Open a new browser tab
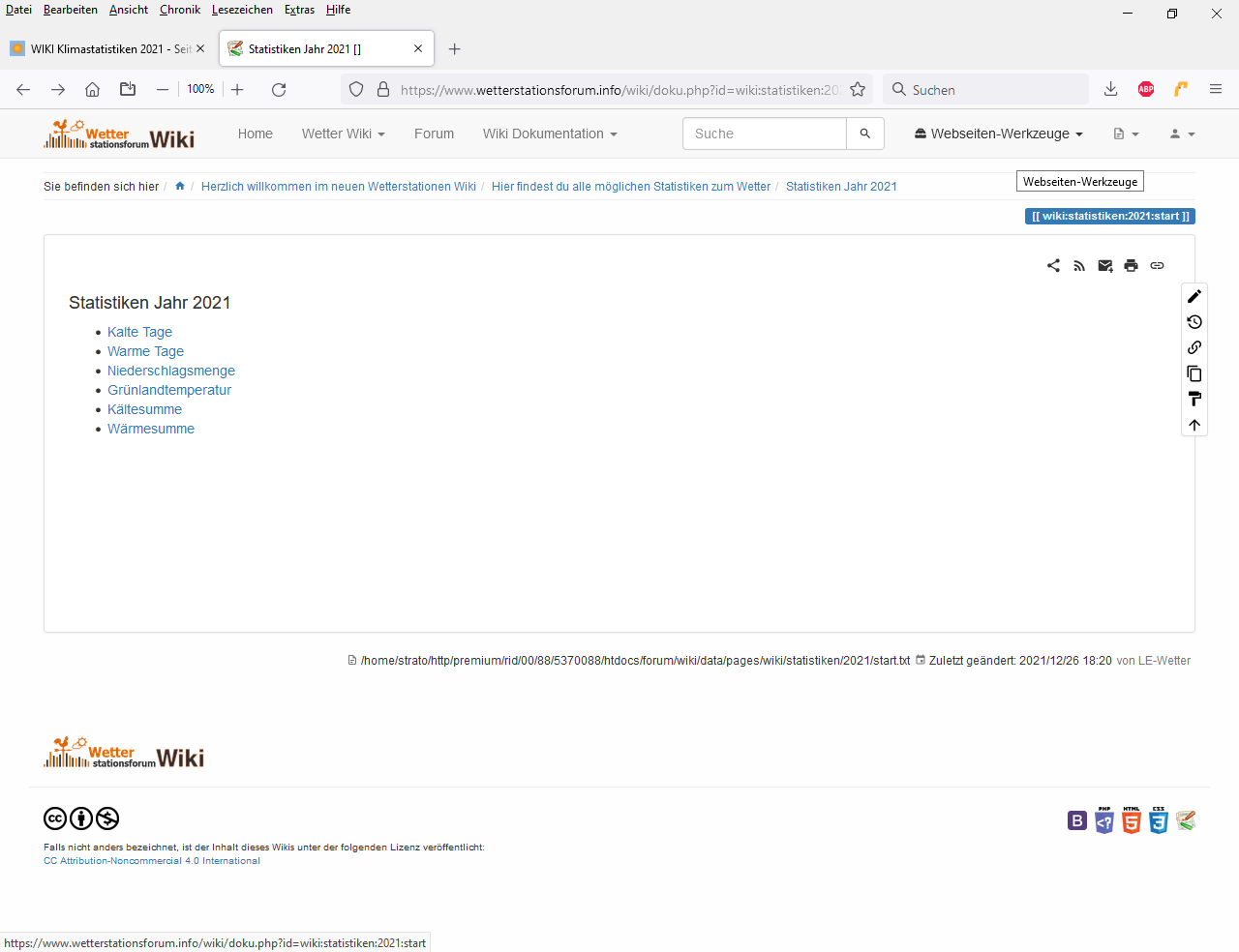The width and height of the screenshot is (1239, 952). 455,48
